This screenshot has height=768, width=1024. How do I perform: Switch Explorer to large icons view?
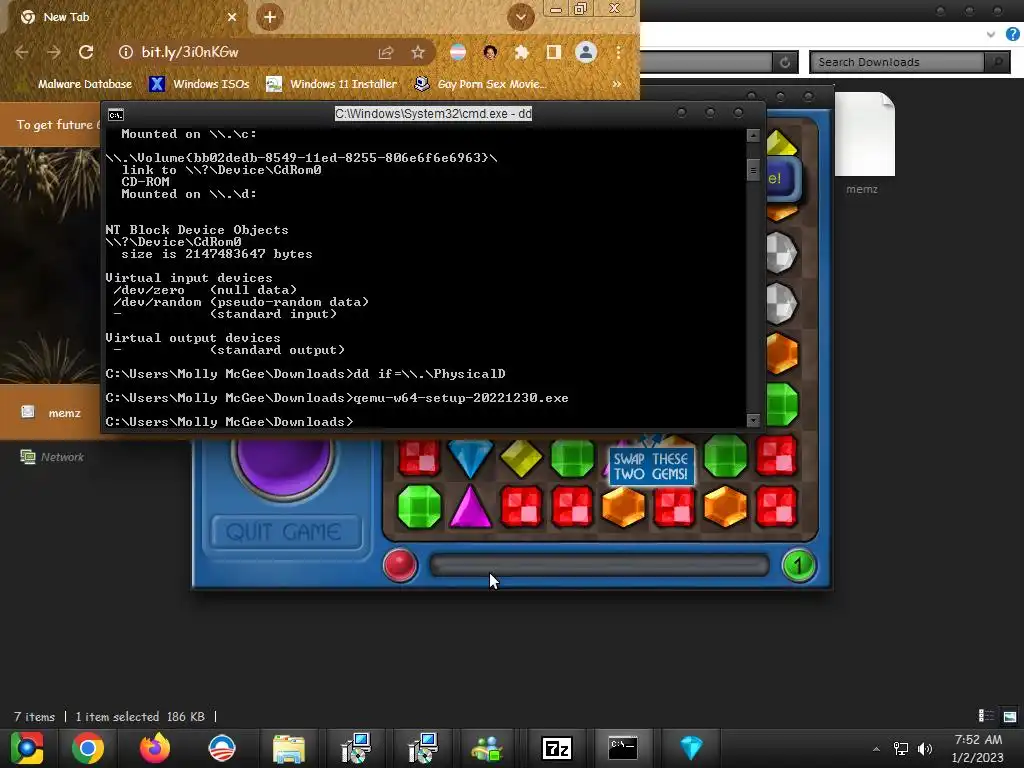point(1010,716)
